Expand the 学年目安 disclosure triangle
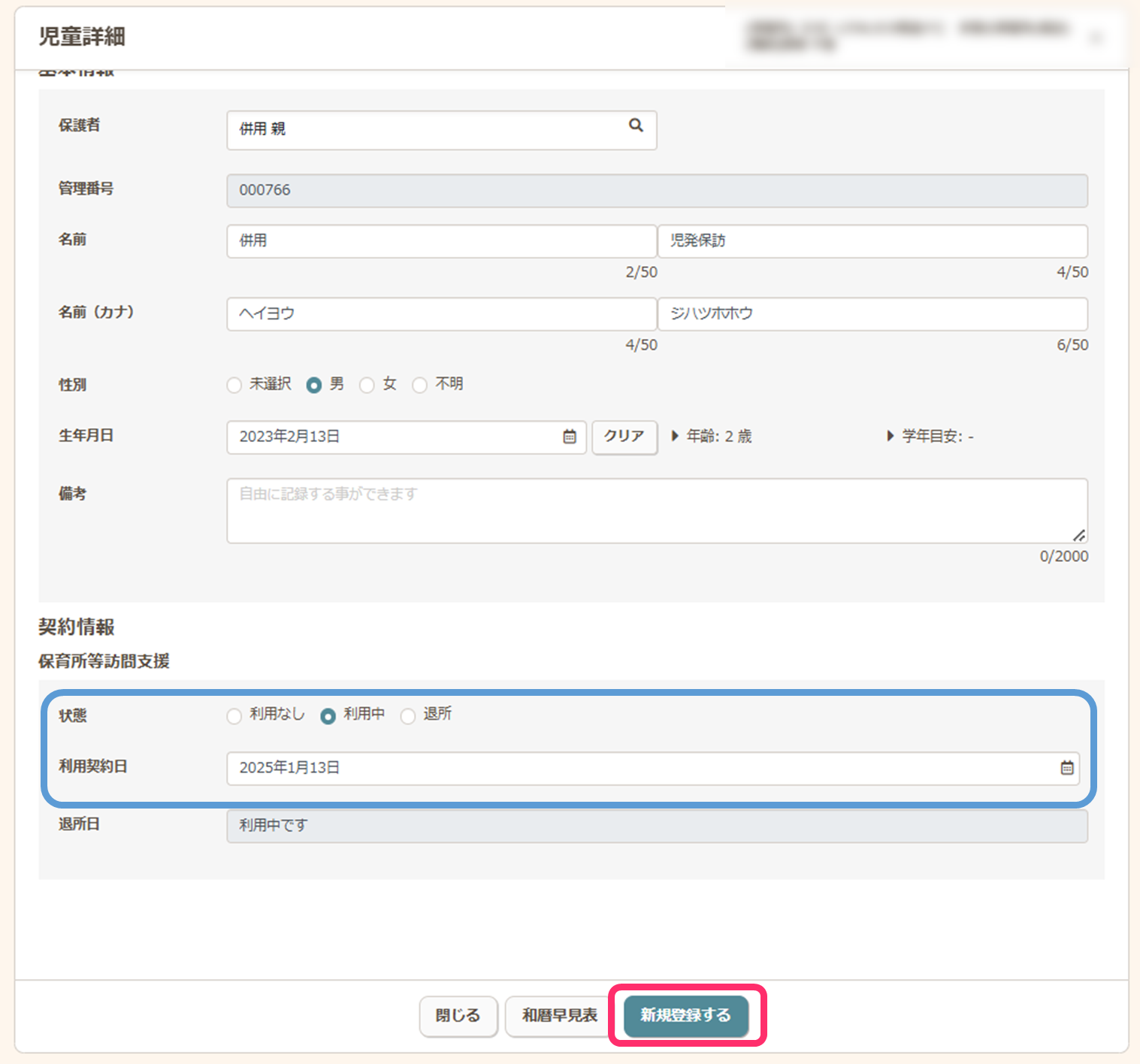Screen dimensions: 1140x1064 (x=891, y=436)
